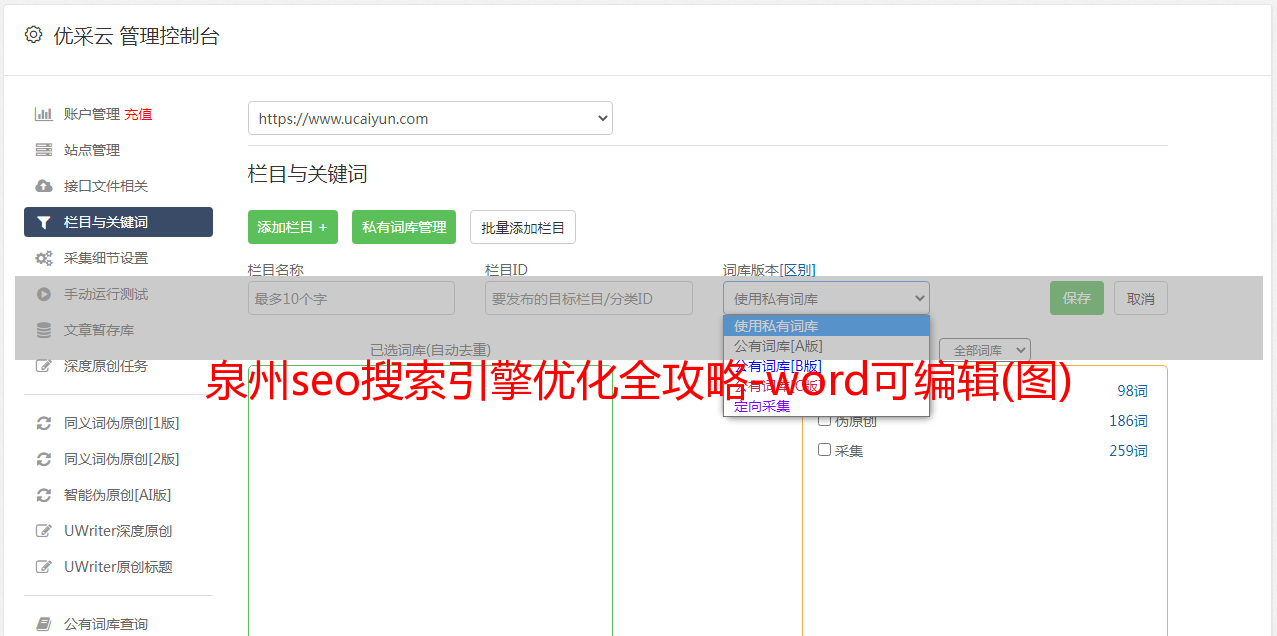The height and width of the screenshot is (636, 1277).
Task: Click the 栏目与关键词 page heading
Action: (x=308, y=174)
